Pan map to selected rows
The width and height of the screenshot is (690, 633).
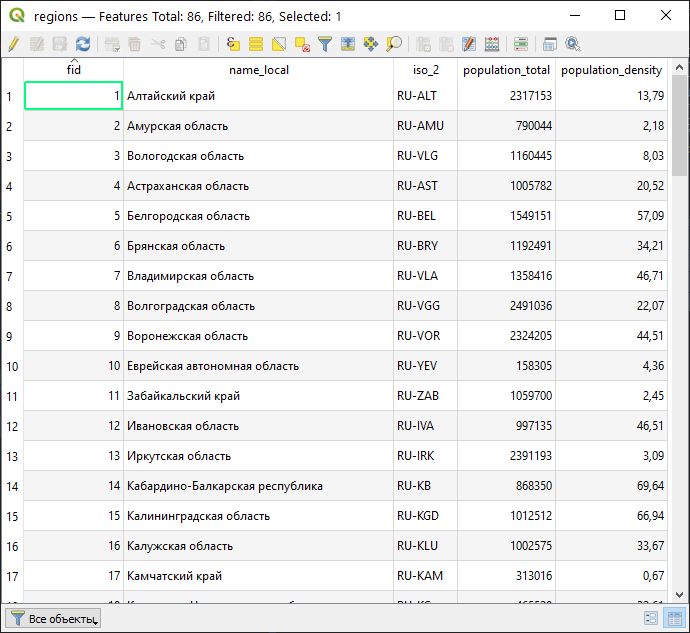coord(371,44)
